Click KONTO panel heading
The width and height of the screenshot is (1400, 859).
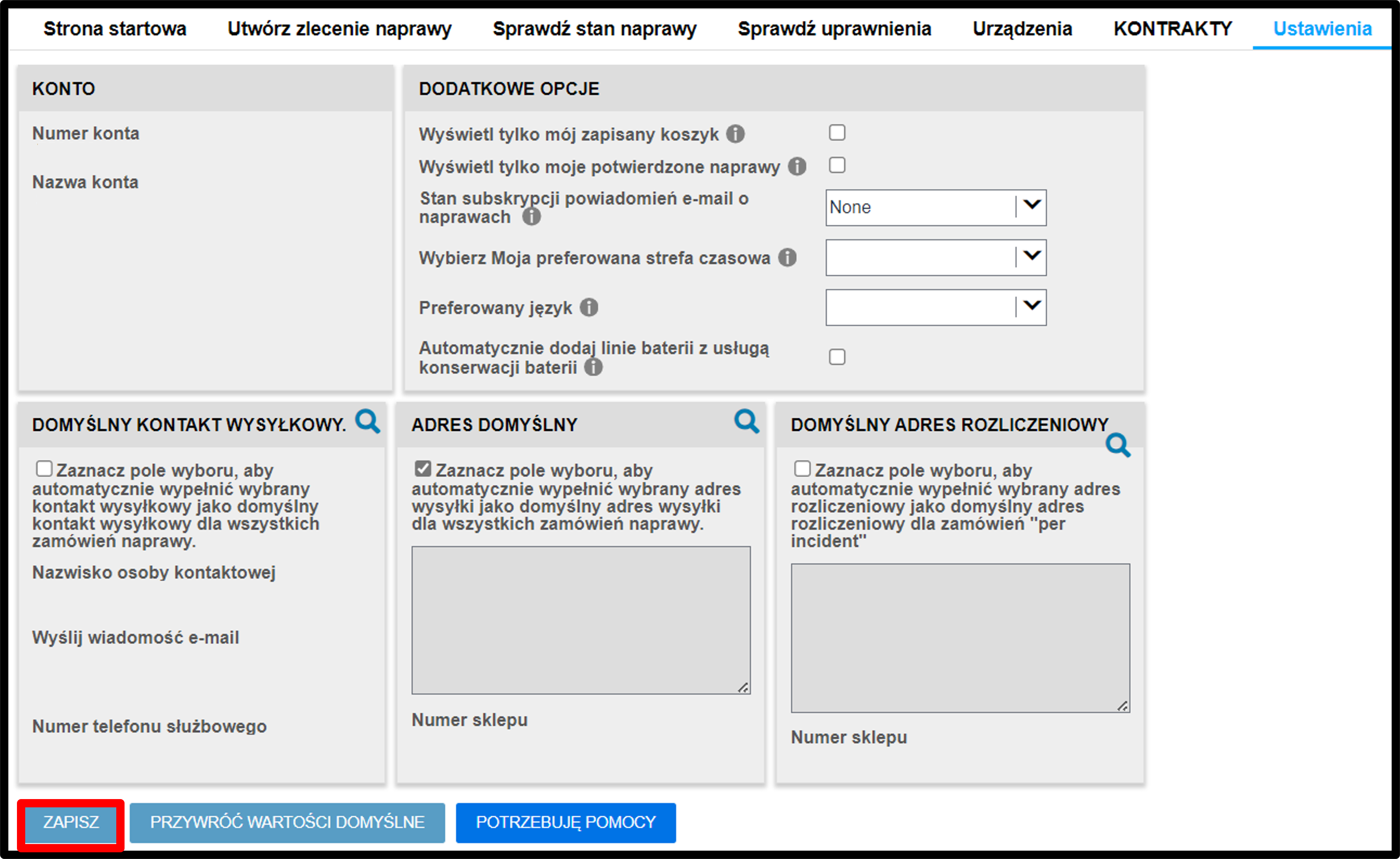point(63,89)
